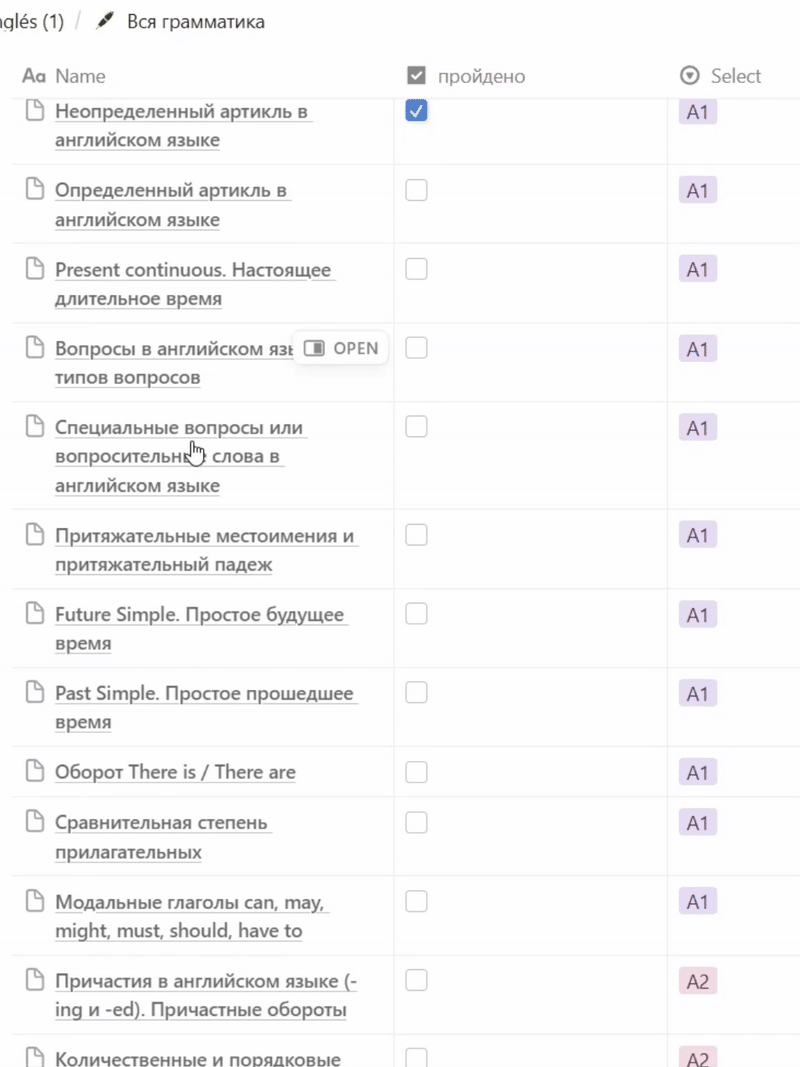
Task: Click the OPEN button on Вопросы в английском
Action: 341,348
